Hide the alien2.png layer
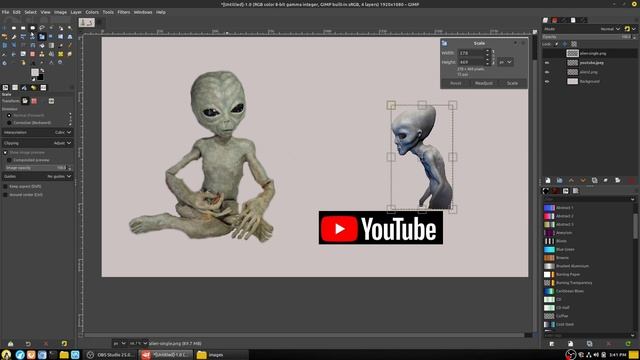640x360 pixels. [x=547, y=72]
